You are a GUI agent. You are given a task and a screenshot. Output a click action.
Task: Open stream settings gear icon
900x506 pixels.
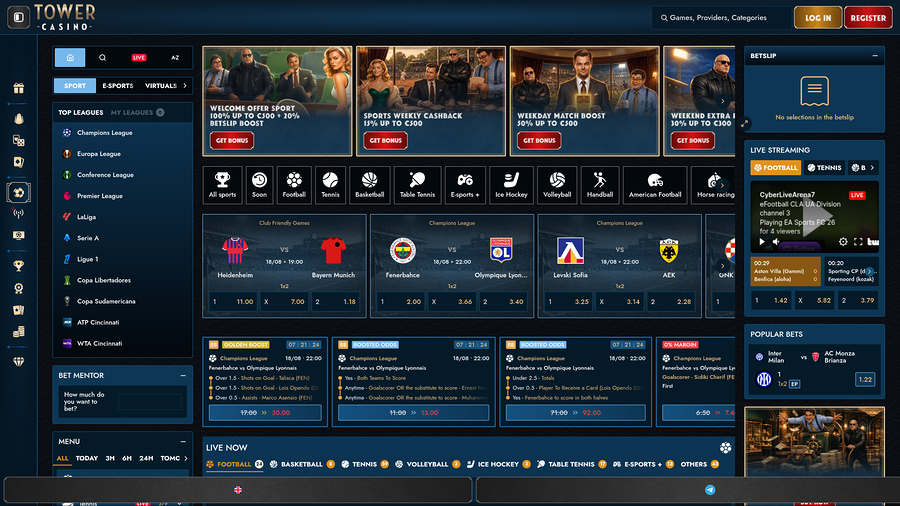(x=843, y=242)
